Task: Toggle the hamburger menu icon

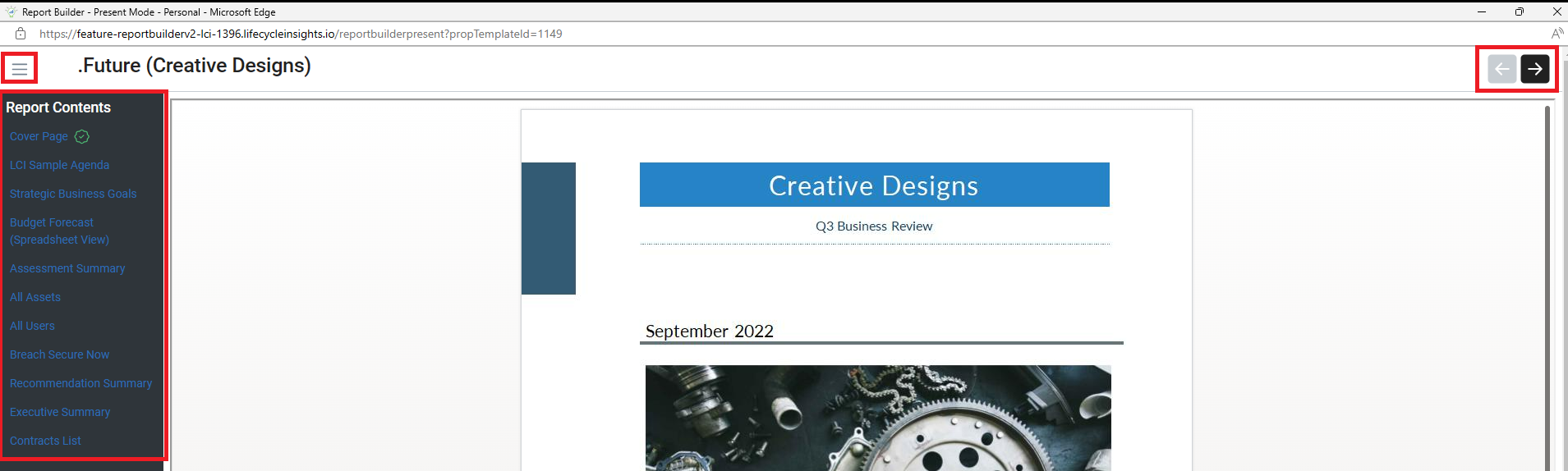Action: (20, 68)
